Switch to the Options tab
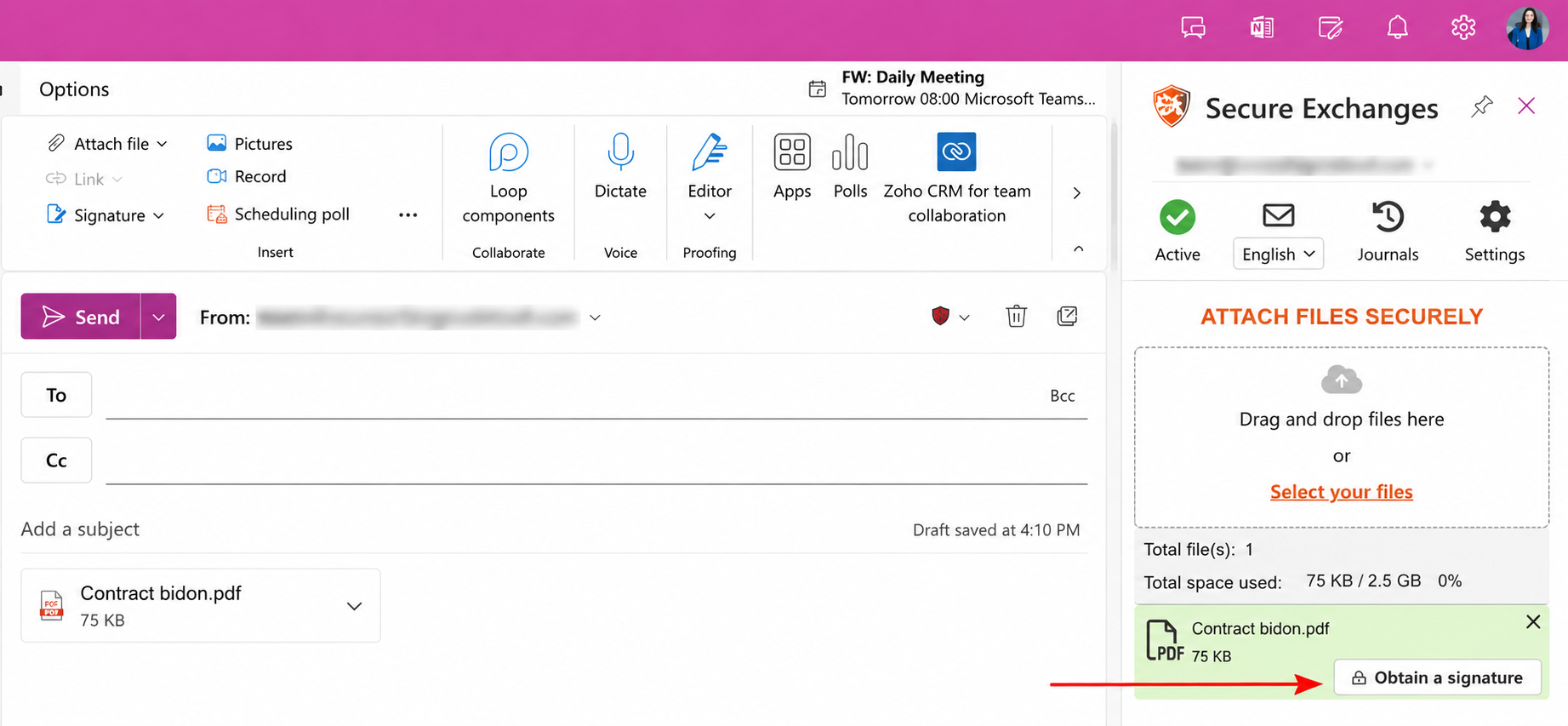 pyautogui.click(x=74, y=89)
